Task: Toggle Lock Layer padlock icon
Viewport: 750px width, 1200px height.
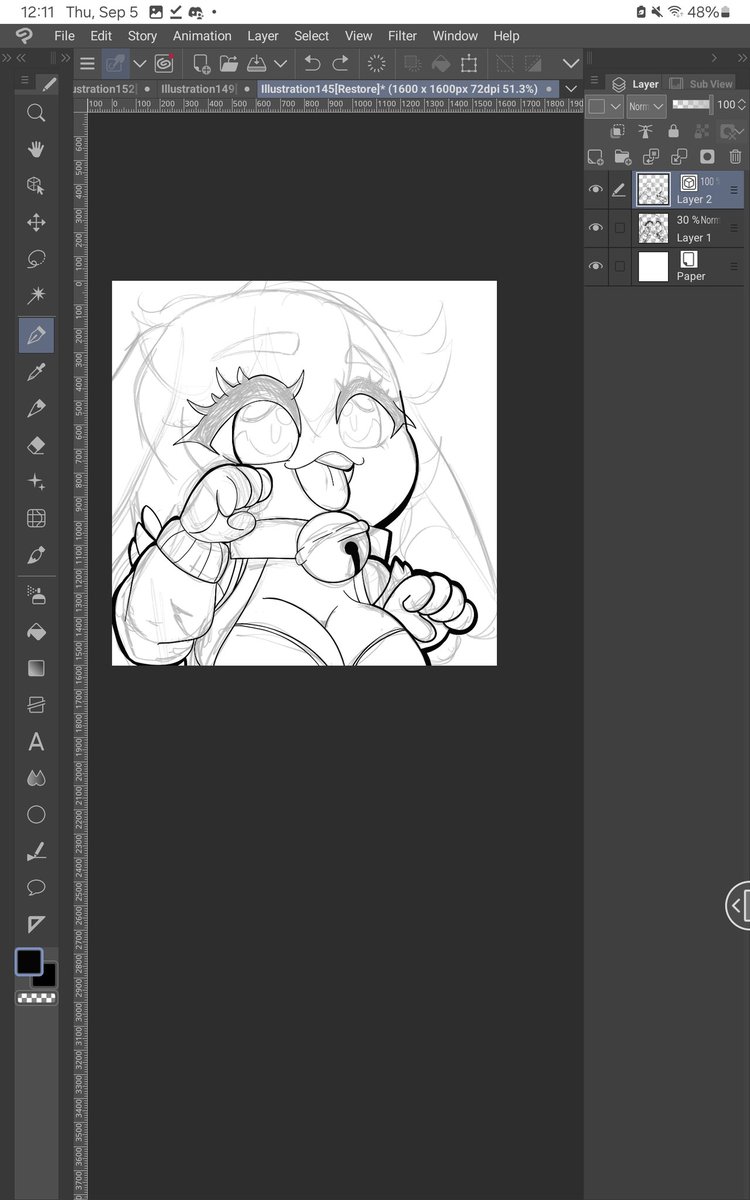Action: pos(673,131)
